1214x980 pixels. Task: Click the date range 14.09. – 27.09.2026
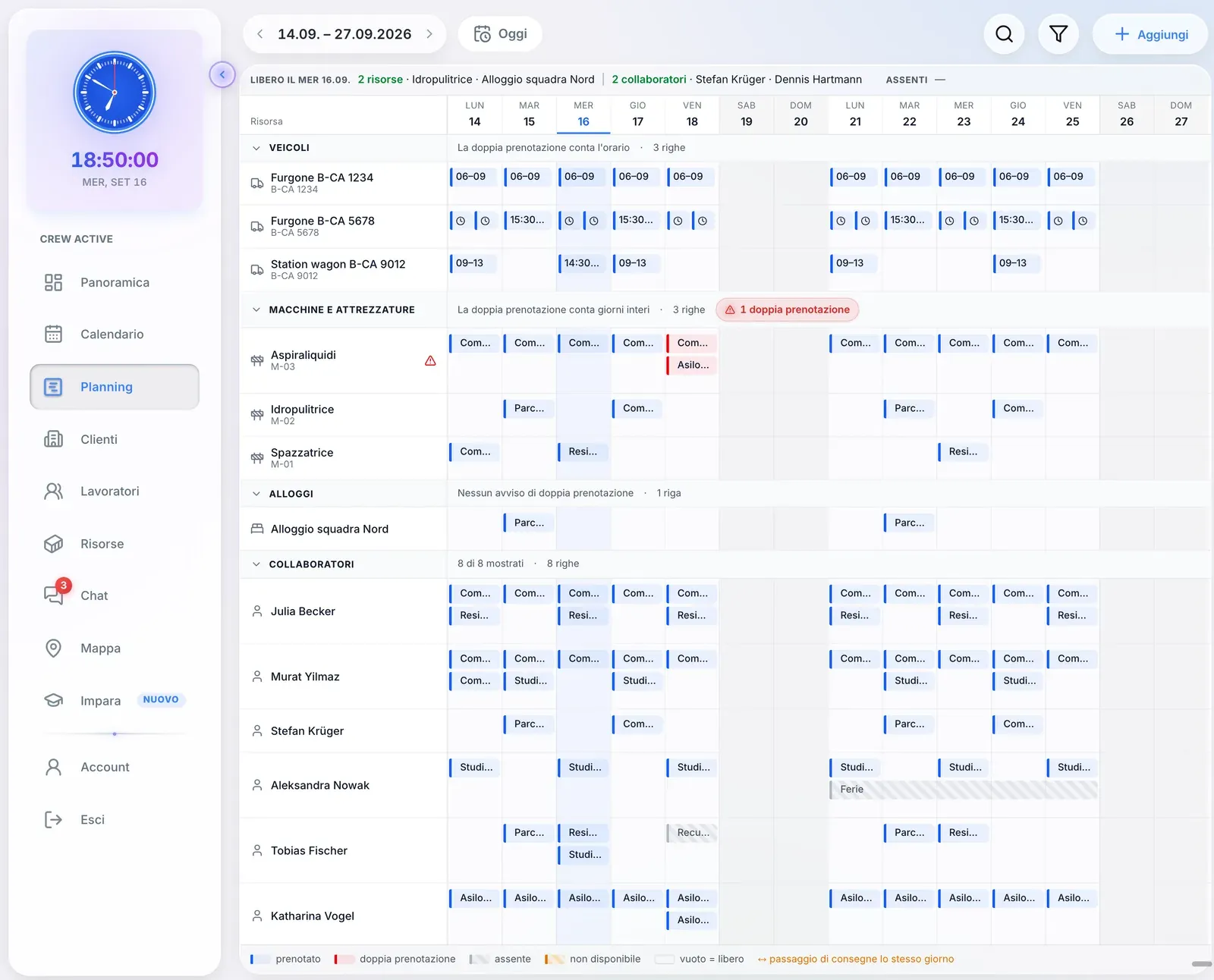tap(344, 34)
